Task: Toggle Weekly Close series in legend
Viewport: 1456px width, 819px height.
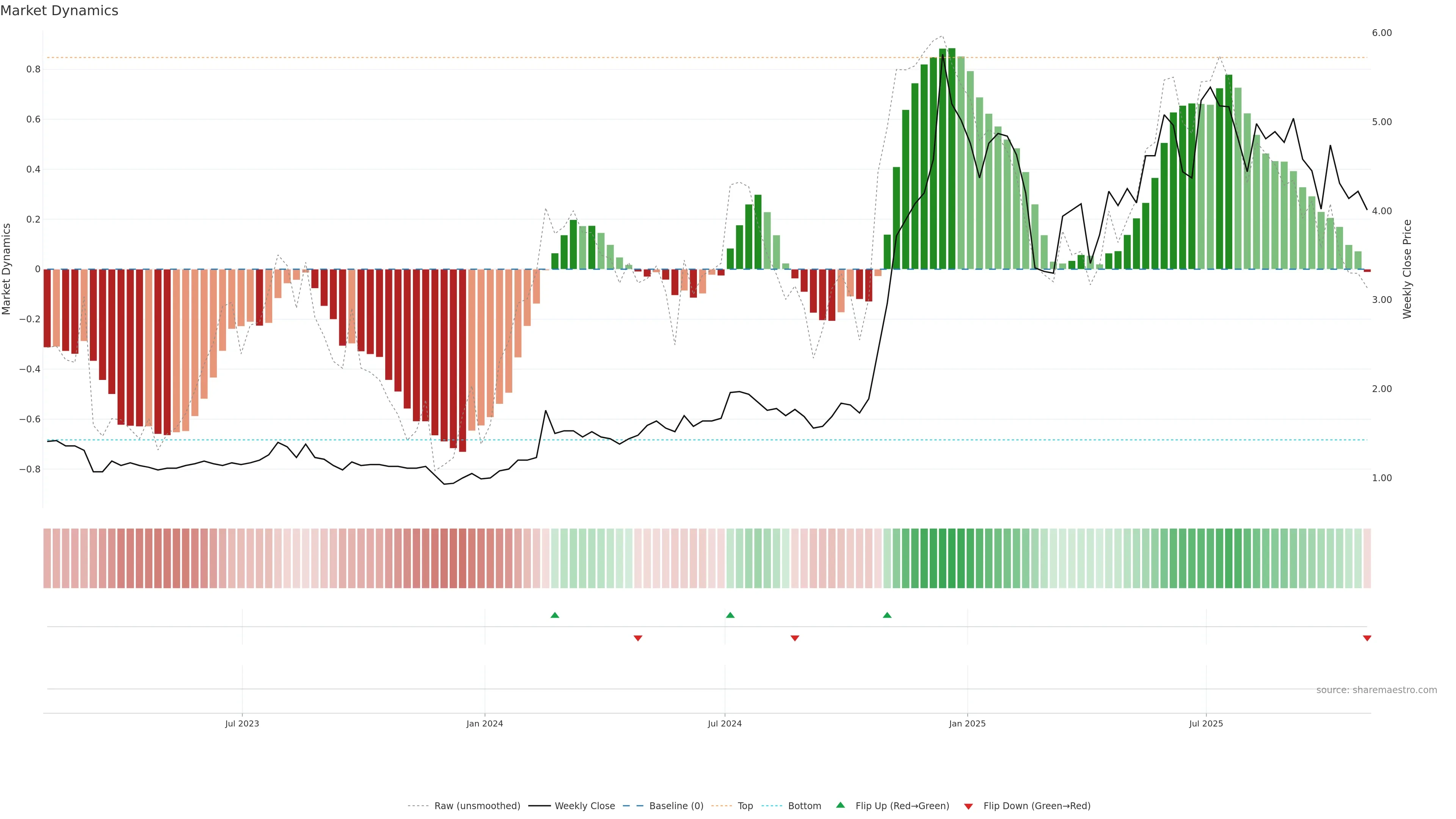Action: pyautogui.click(x=584, y=806)
